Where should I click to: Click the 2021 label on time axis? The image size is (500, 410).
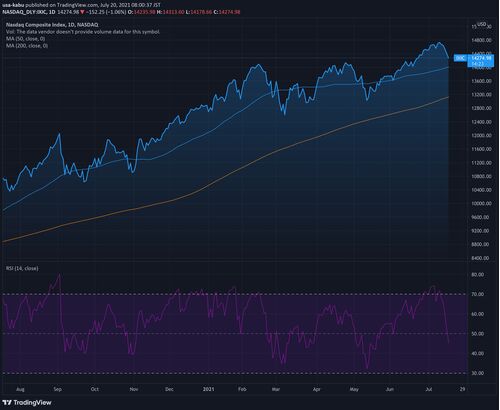point(209,389)
